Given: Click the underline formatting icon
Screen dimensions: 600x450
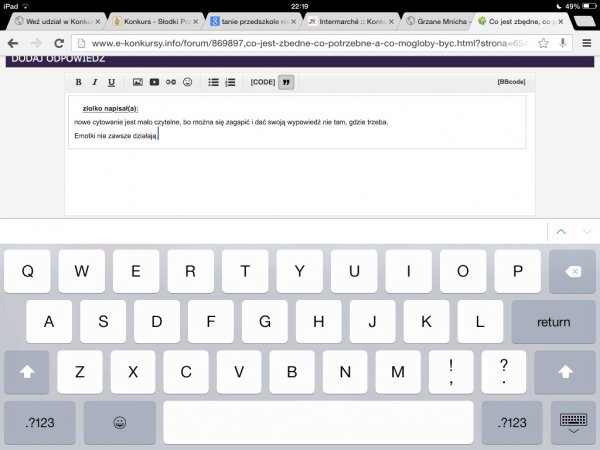Looking at the screenshot, I should coord(110,82).
